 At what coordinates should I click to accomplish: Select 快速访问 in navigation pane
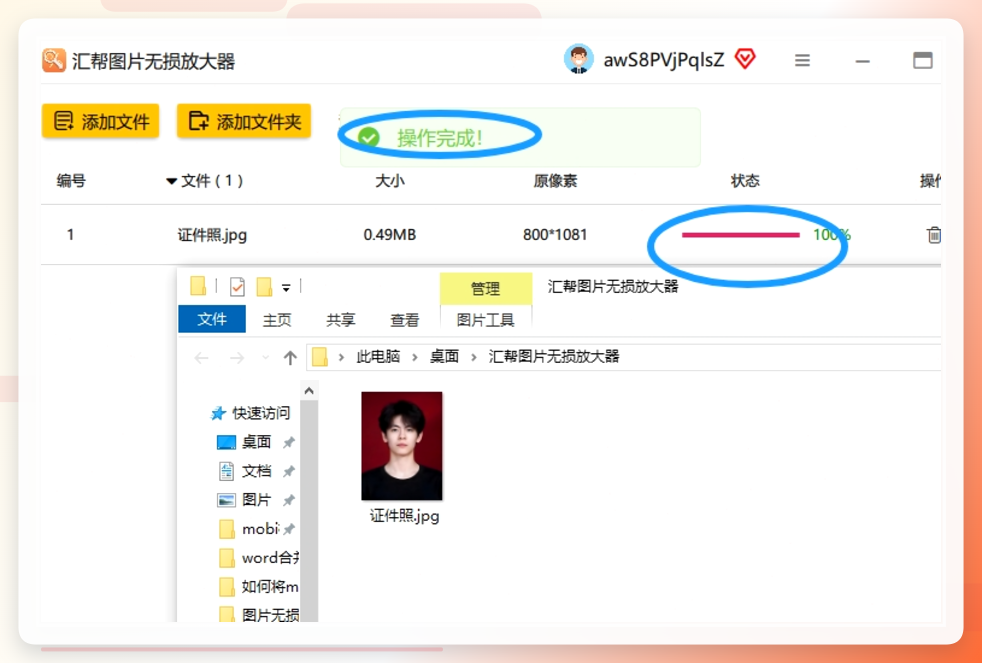click(x=261, y=413)
